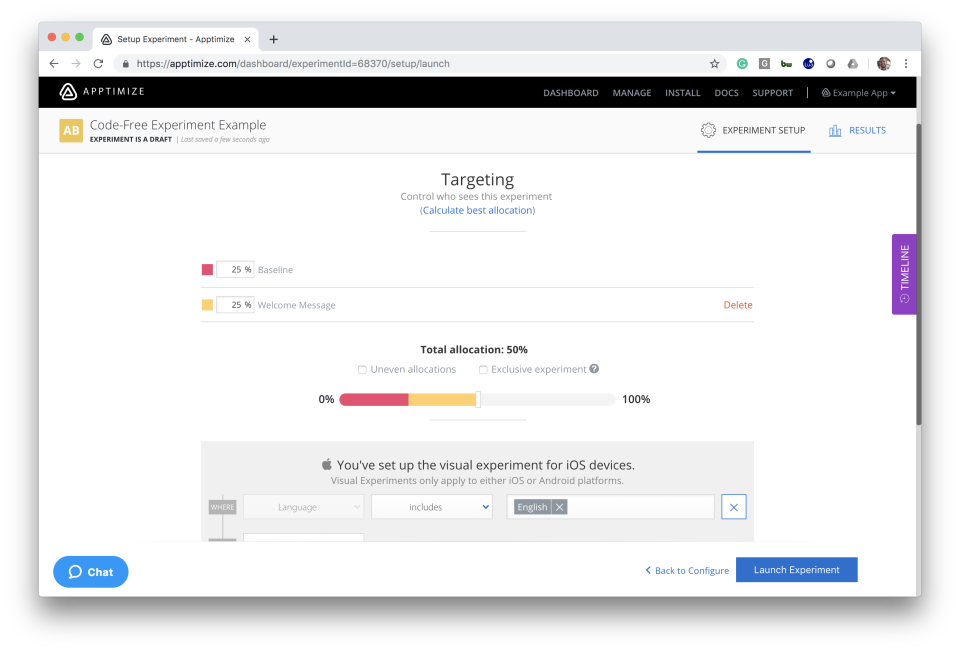The image size is (960, 652).
Task: Enable Uneven allocations checkbox
Action: 362,370
